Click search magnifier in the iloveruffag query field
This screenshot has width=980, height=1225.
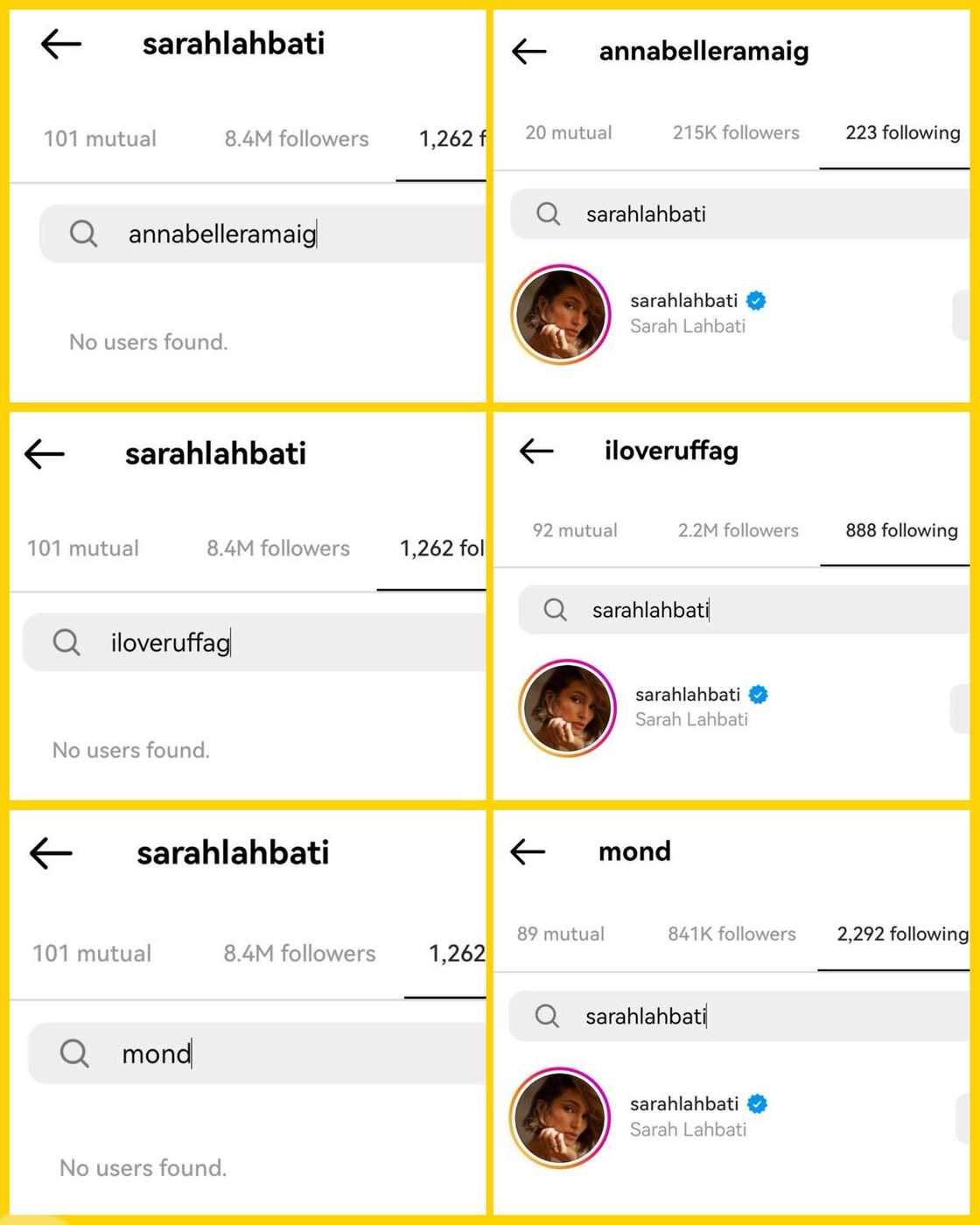pos(66,642)
